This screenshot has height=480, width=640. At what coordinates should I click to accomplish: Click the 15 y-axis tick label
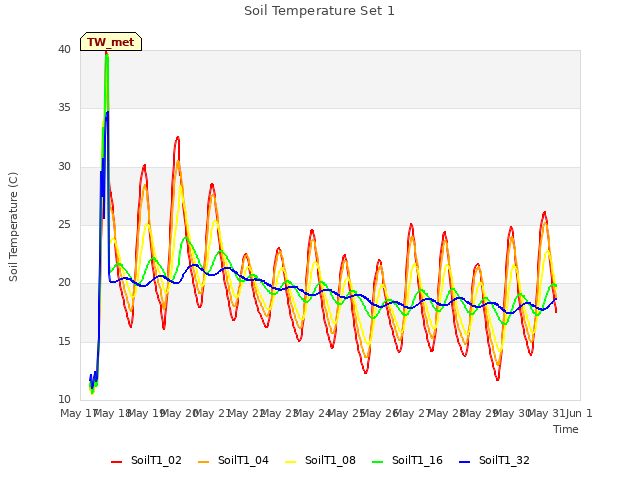pyautogui.click(x=64, y=341)
